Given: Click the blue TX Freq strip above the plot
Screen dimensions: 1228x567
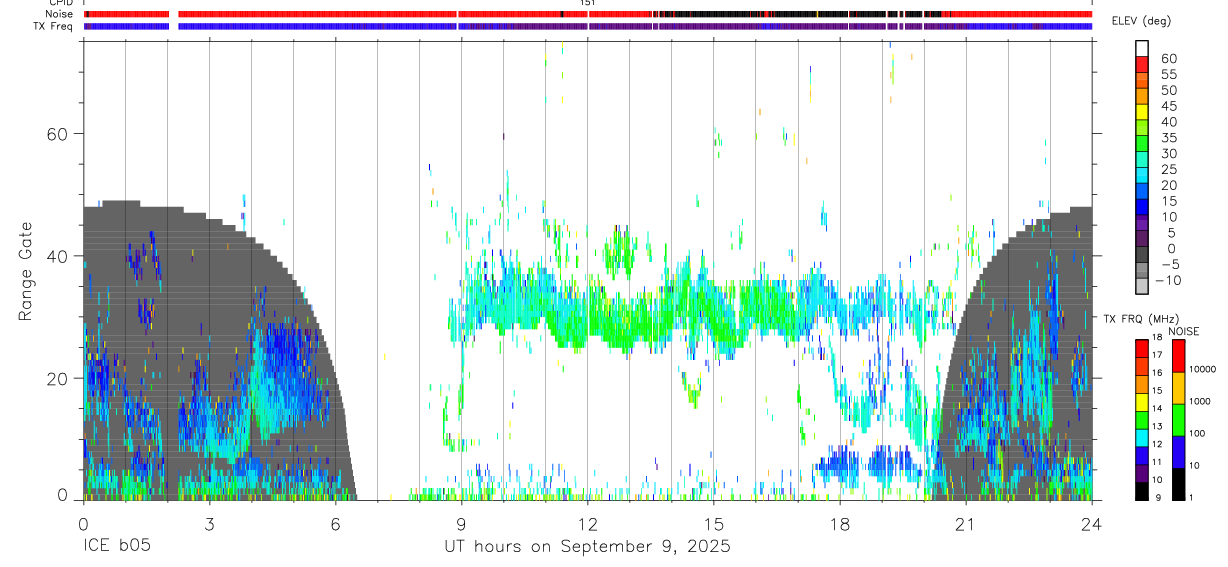Looking at the screenshot, I should (587, 26).
